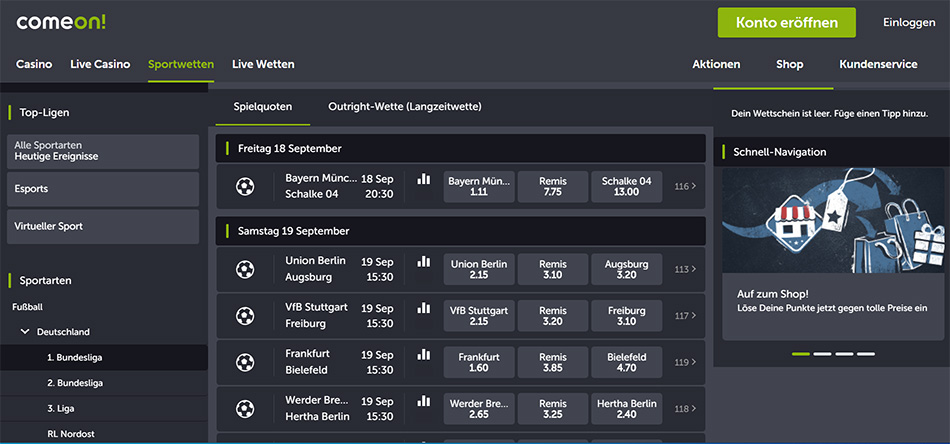Open statistics icon for Frankfurt vs Bielefeld
Image resolution: width=950 pixels, height=444 pixels.
424,354
